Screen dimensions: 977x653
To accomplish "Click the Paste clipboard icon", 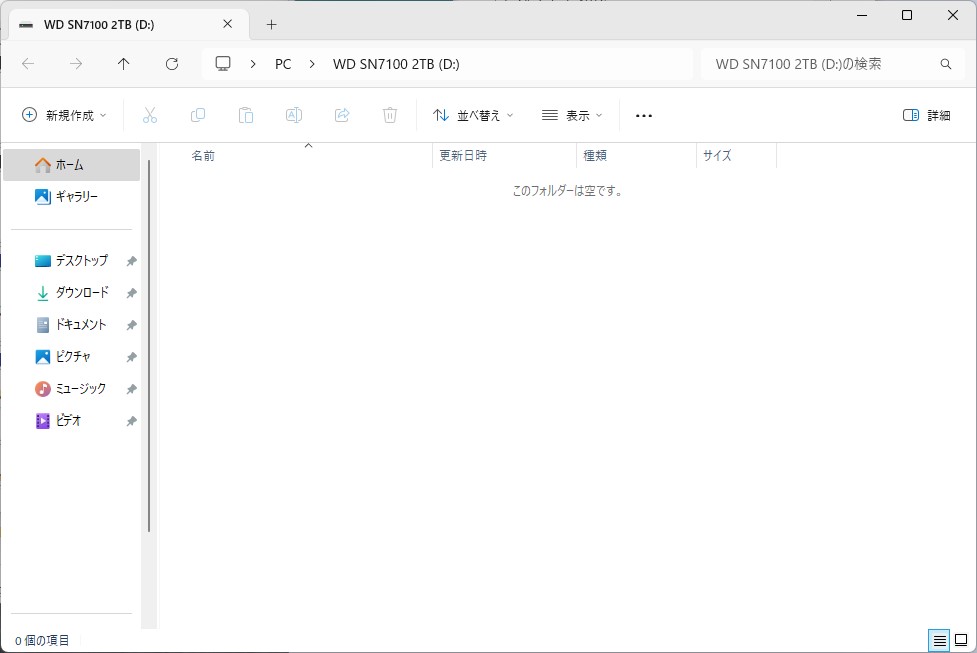I will coord(245,115).
